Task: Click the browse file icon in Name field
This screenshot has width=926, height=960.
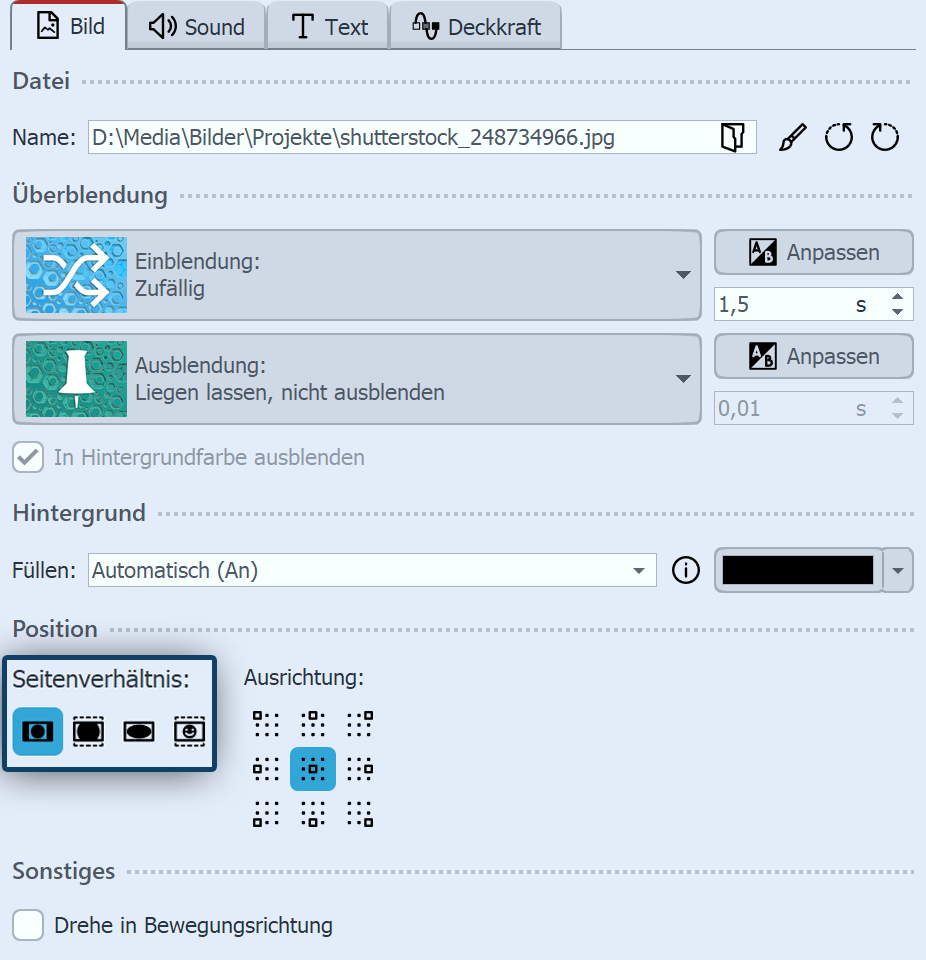Action: pos(733,138)
